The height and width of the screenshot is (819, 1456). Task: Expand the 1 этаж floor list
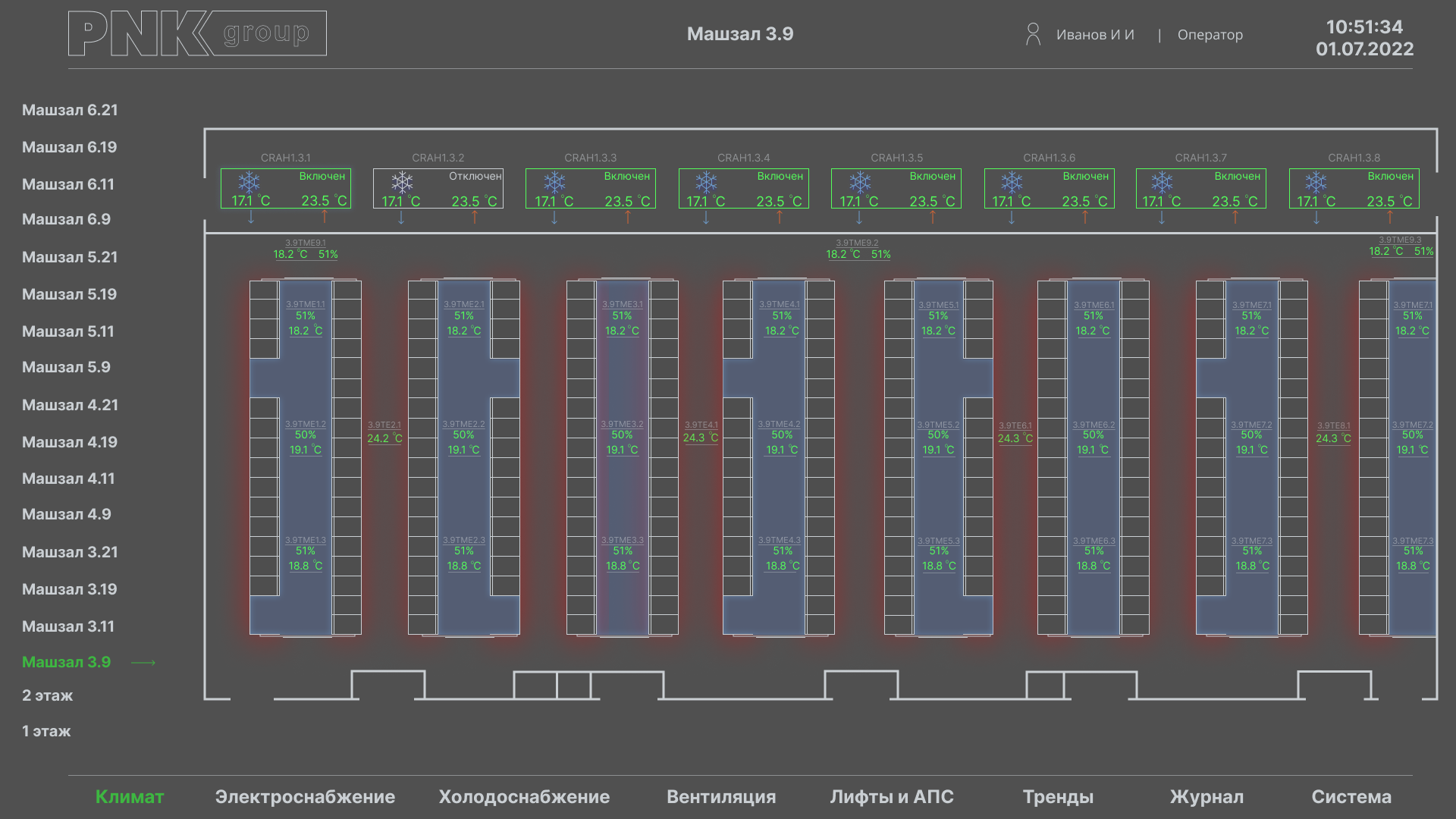tap(46, 732)
